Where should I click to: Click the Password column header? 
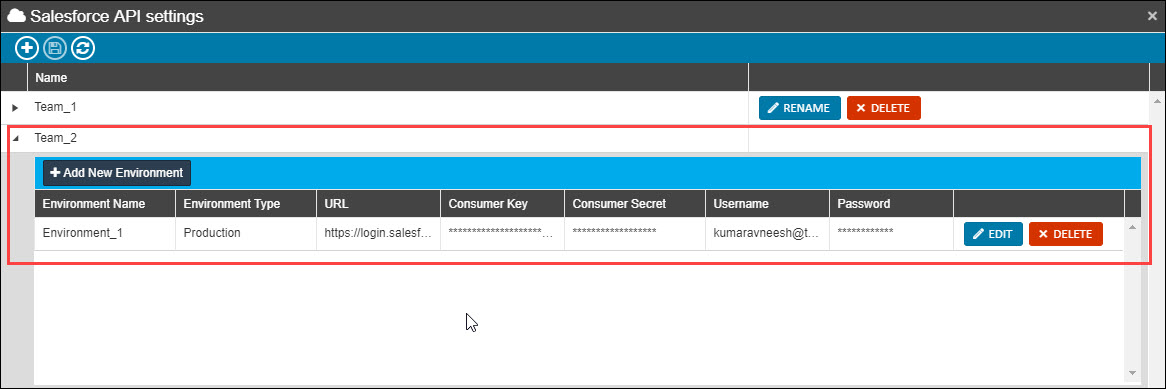click(x=892, y=203)
